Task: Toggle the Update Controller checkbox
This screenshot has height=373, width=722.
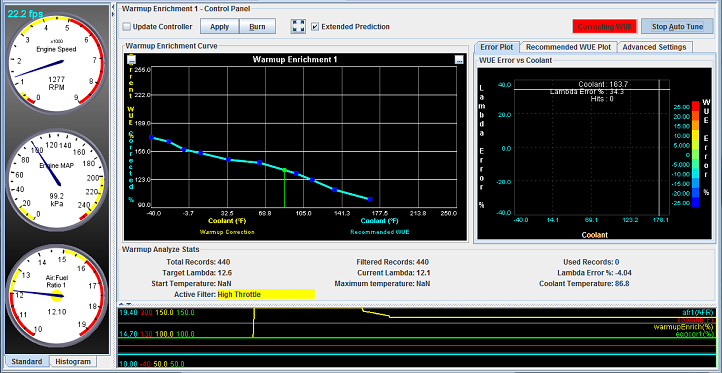Action: (x=127, y=27)
